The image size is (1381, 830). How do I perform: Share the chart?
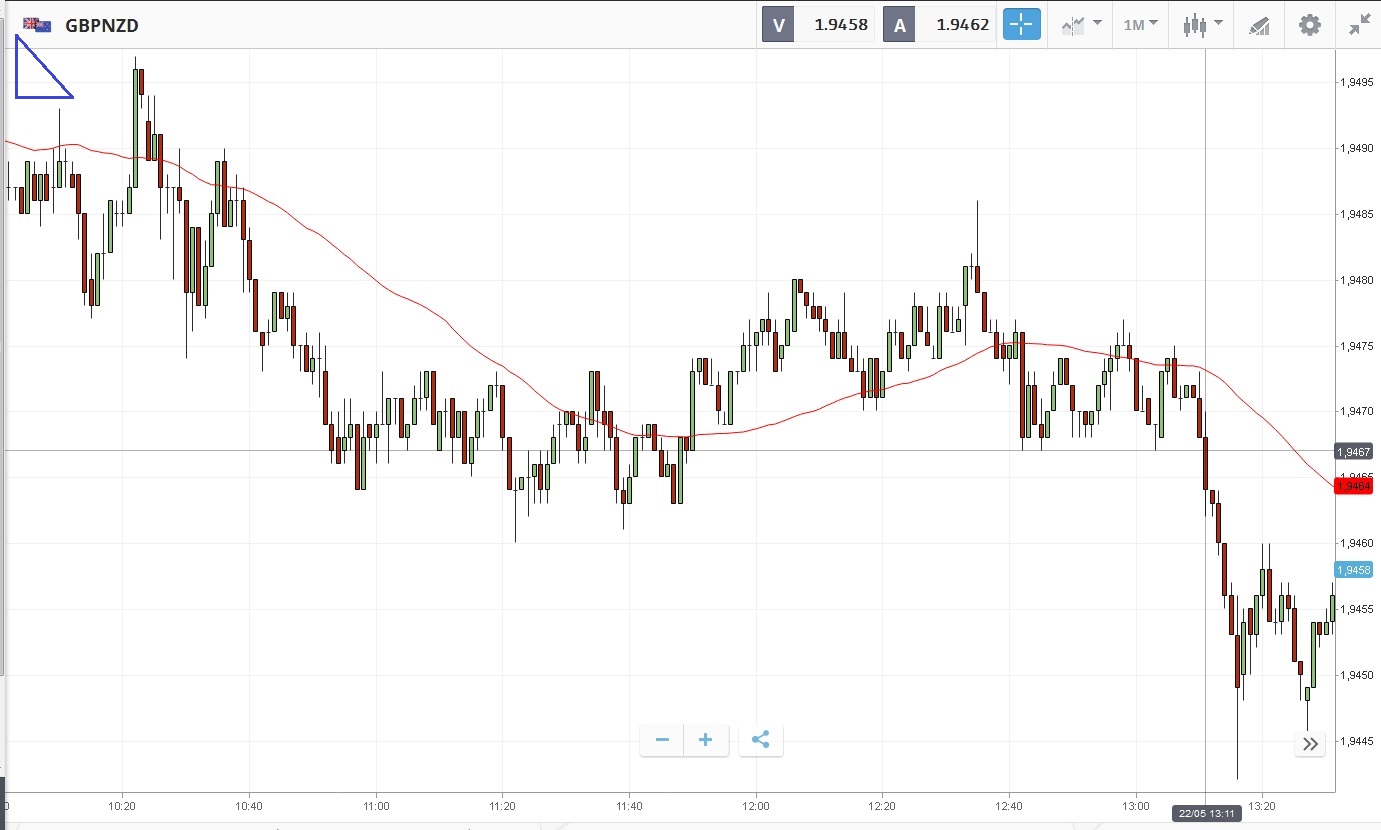coord(760,740)
